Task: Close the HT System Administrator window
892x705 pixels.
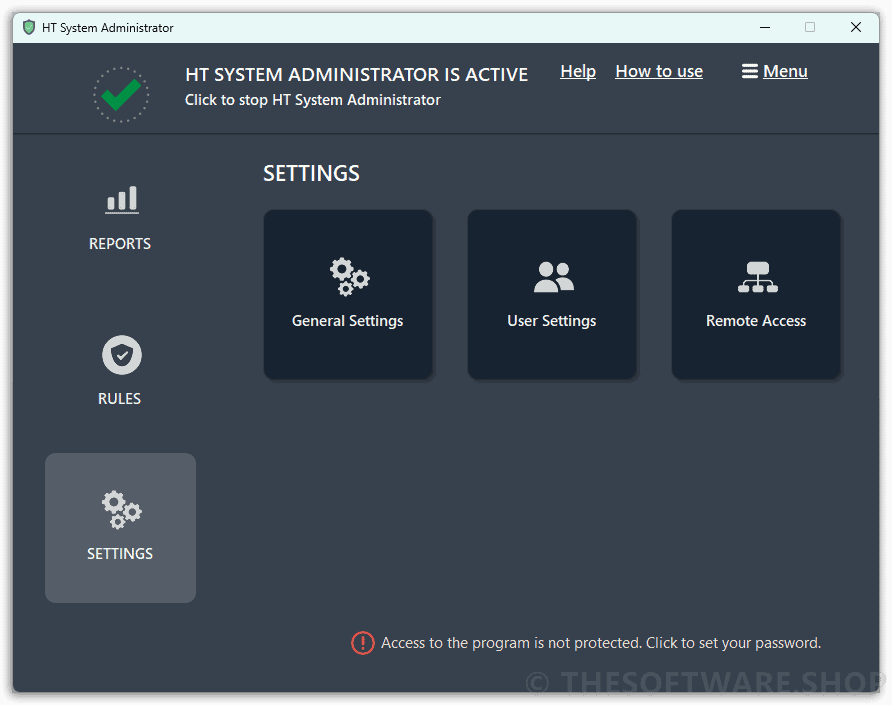Action: pyautogui.click(x=856, y=27)
